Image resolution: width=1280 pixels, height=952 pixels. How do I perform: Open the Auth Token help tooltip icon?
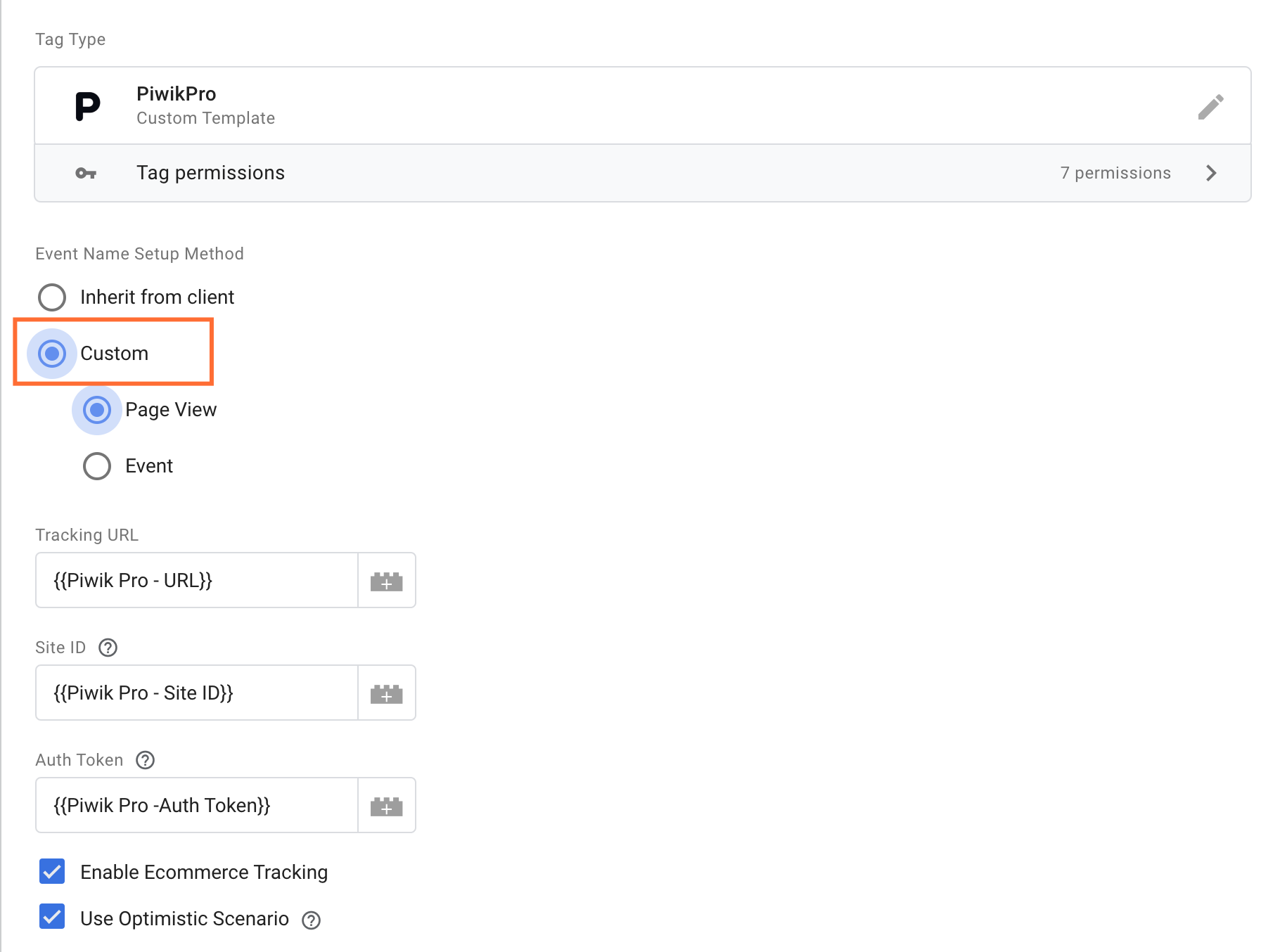click(x=146, y=760)
